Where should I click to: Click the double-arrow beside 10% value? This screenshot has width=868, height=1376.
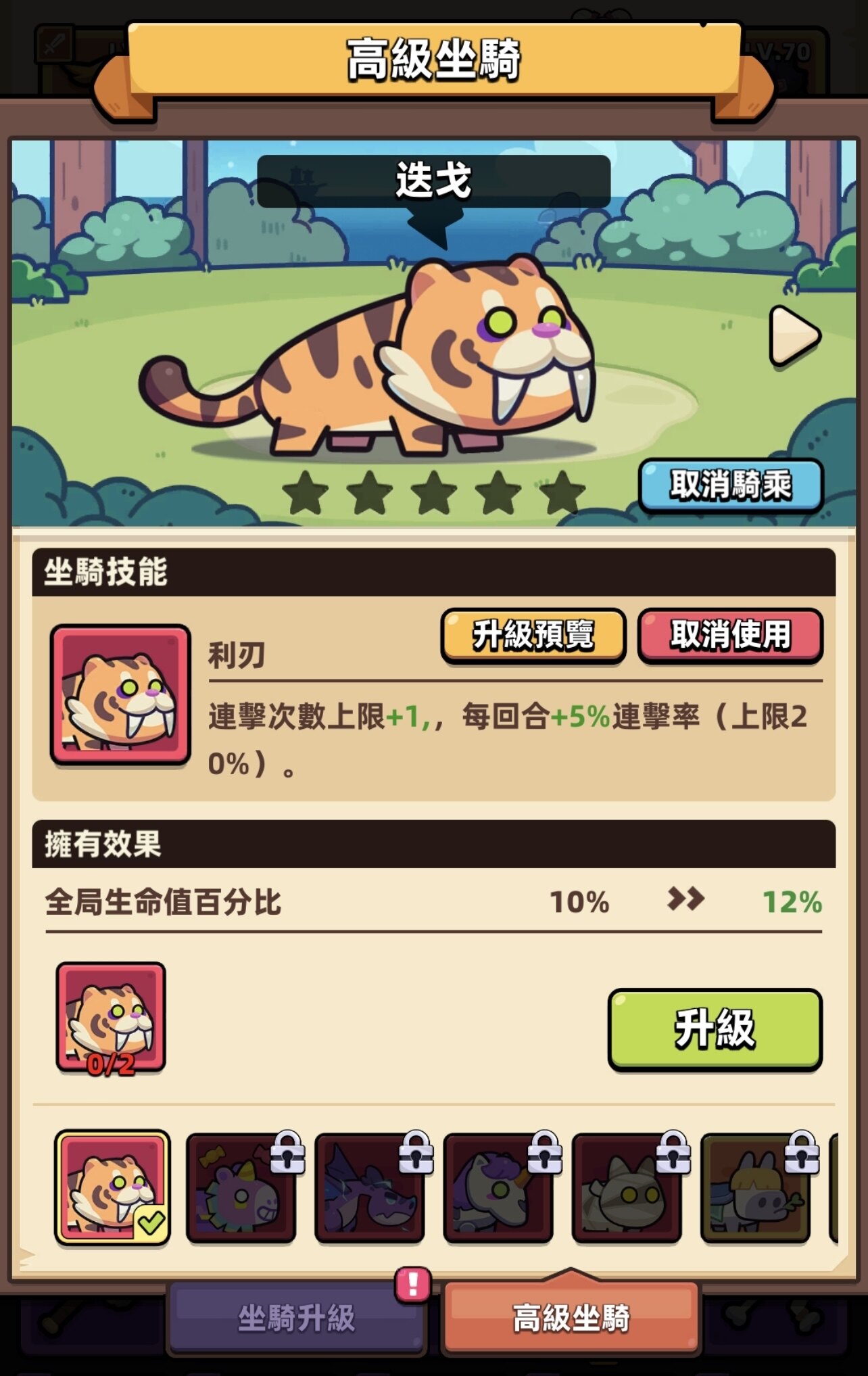coord(685,899)
